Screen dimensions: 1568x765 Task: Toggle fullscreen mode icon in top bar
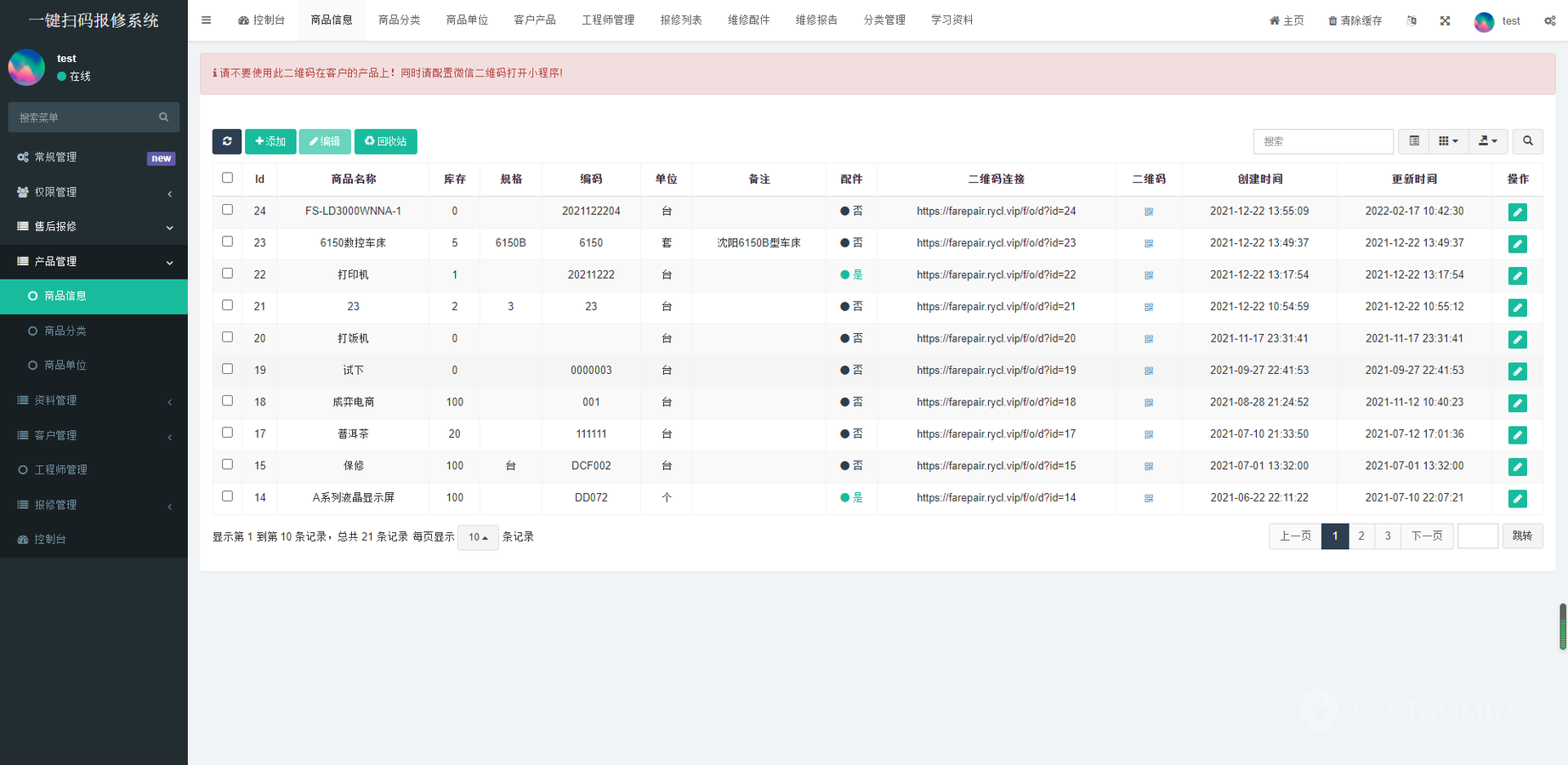[x=1445, y=20]
